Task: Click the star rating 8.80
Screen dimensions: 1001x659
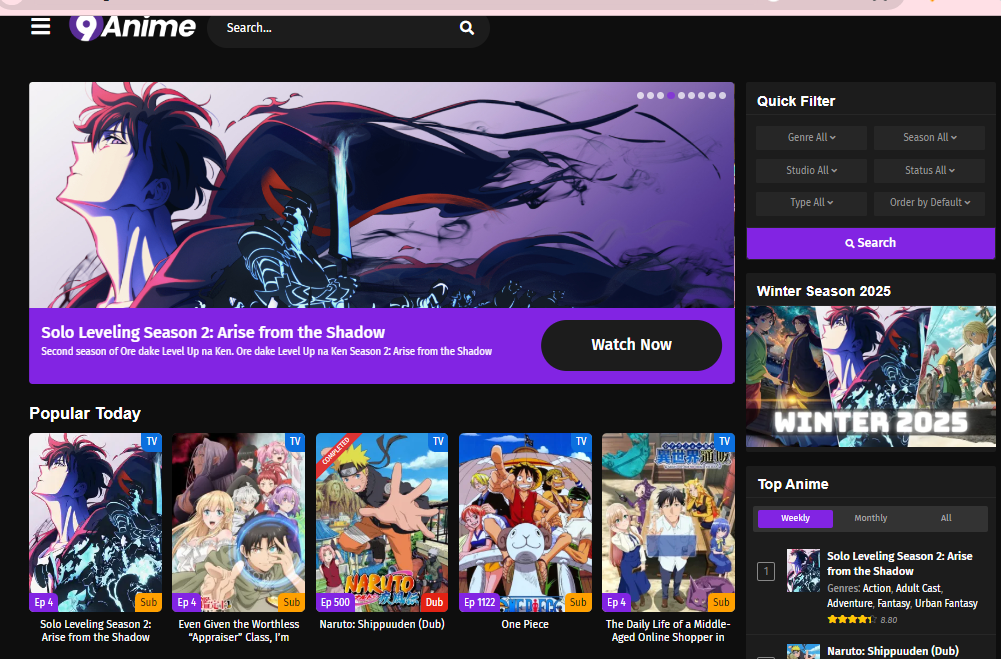Action: click(862, 619)
